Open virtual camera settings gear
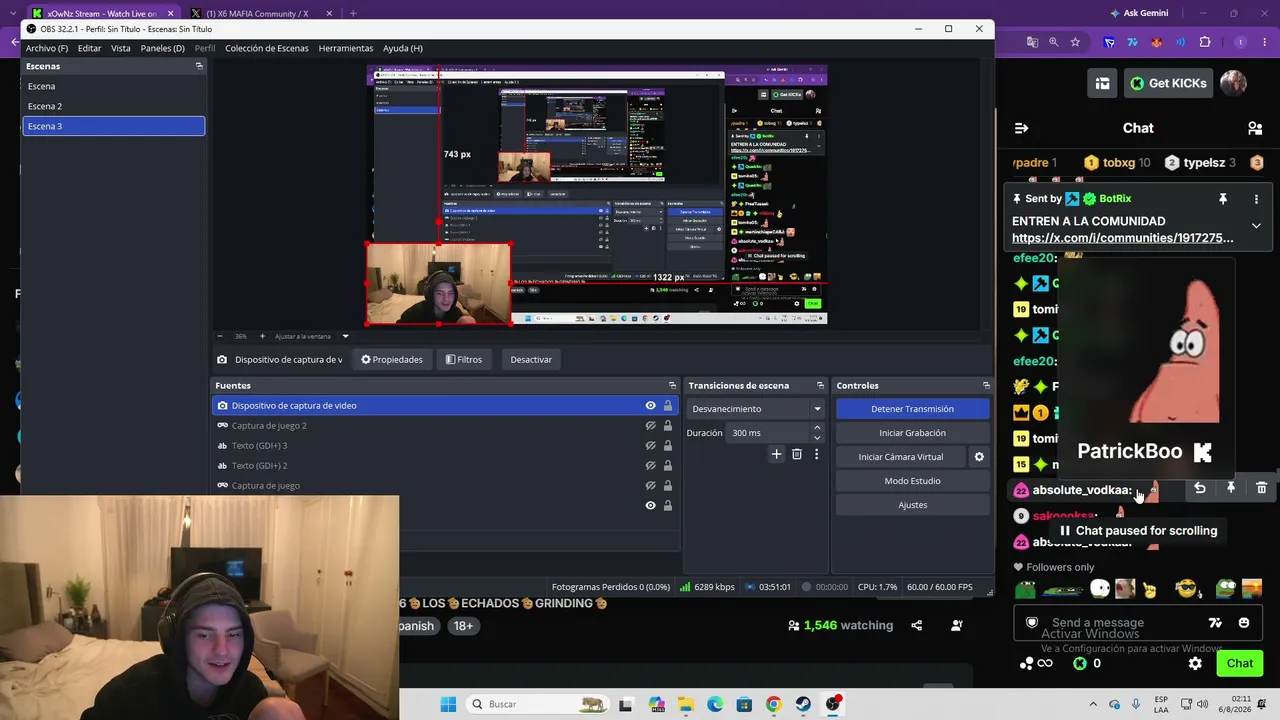Screen dimensions: 1280x720 coord(979,457)
